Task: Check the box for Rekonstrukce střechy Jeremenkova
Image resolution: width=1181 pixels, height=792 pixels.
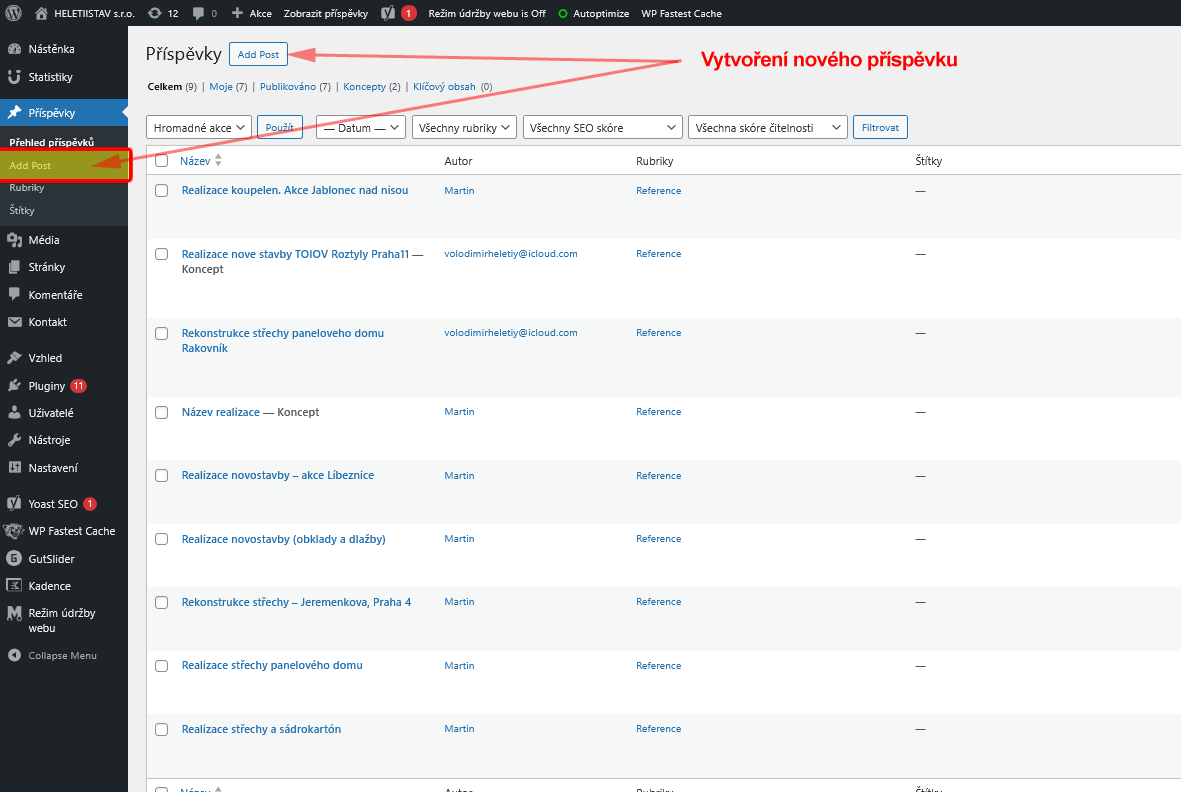Action: click(161, 602)
